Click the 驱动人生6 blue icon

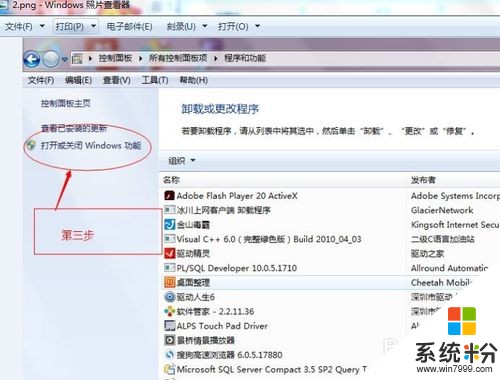[x=169, y=297]
